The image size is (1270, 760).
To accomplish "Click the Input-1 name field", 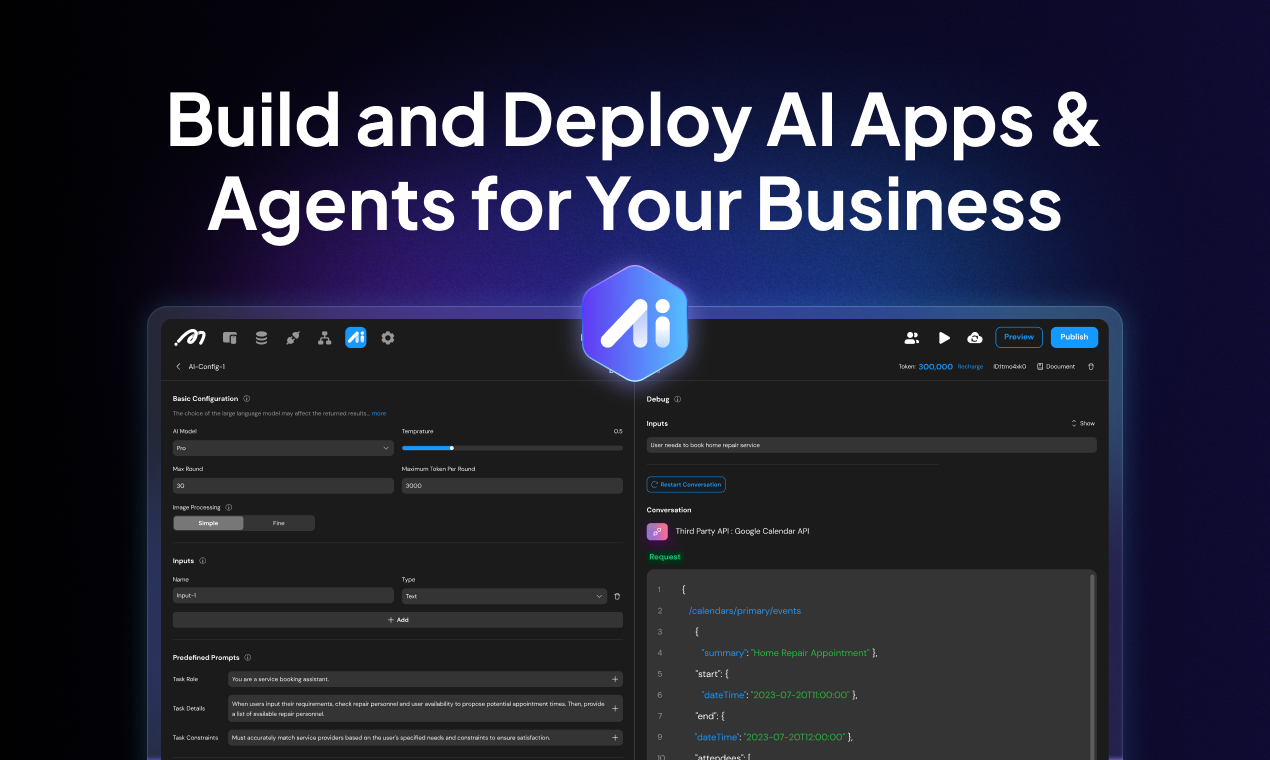I will (x=283, y=596).
